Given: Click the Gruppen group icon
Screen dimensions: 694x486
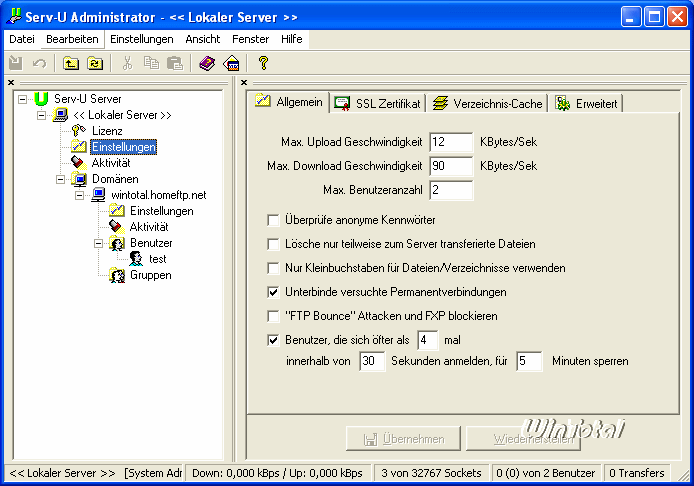Looking at the screenshot, I should (x=117, y=275).
